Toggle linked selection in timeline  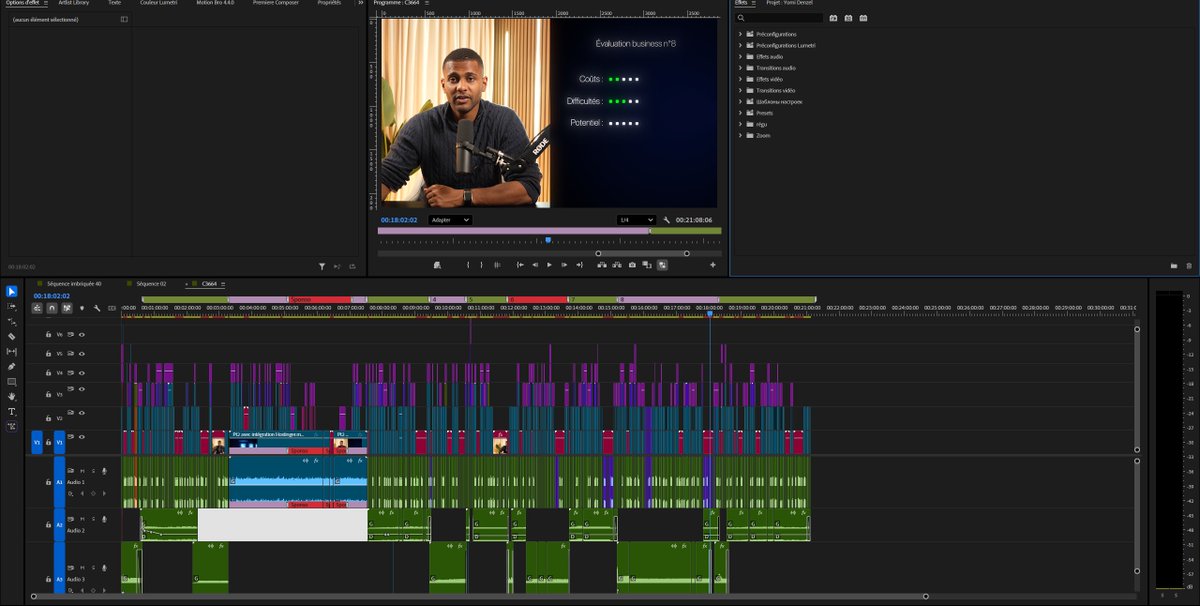[67, 308]
